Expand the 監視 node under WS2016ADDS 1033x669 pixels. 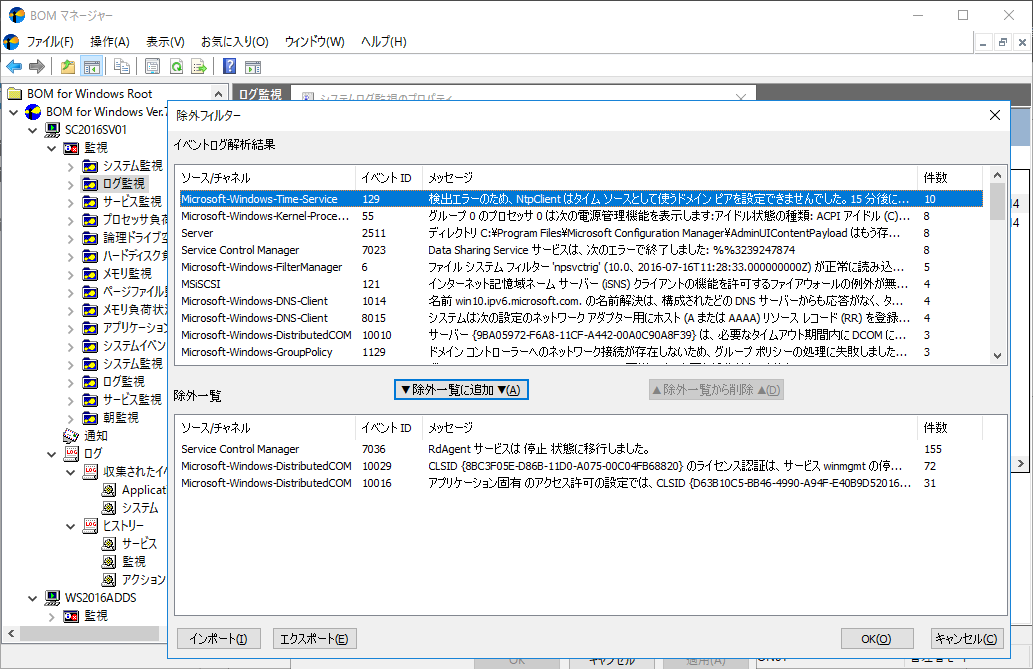tap(52, 616)
